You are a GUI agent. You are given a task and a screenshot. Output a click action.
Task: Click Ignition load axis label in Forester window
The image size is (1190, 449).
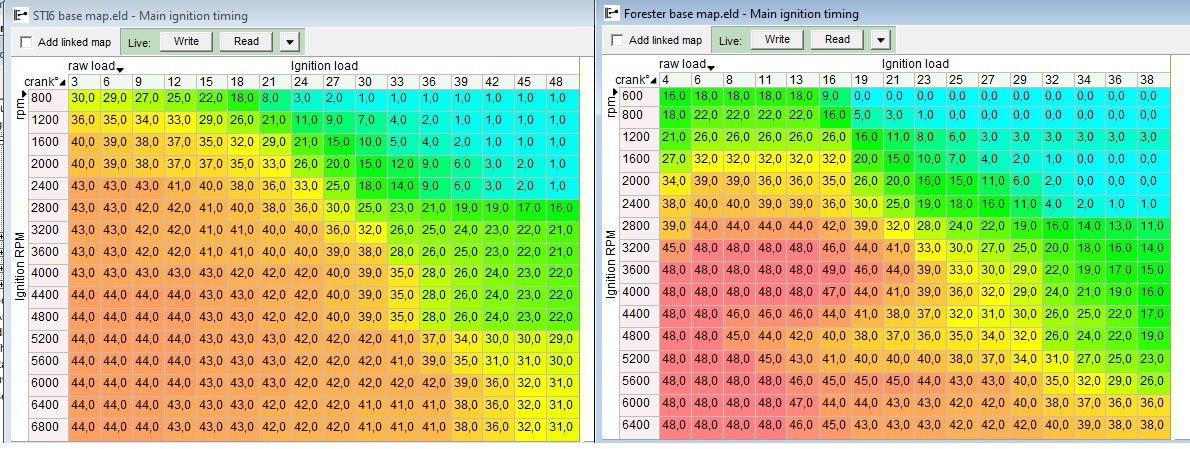point(915,64)
